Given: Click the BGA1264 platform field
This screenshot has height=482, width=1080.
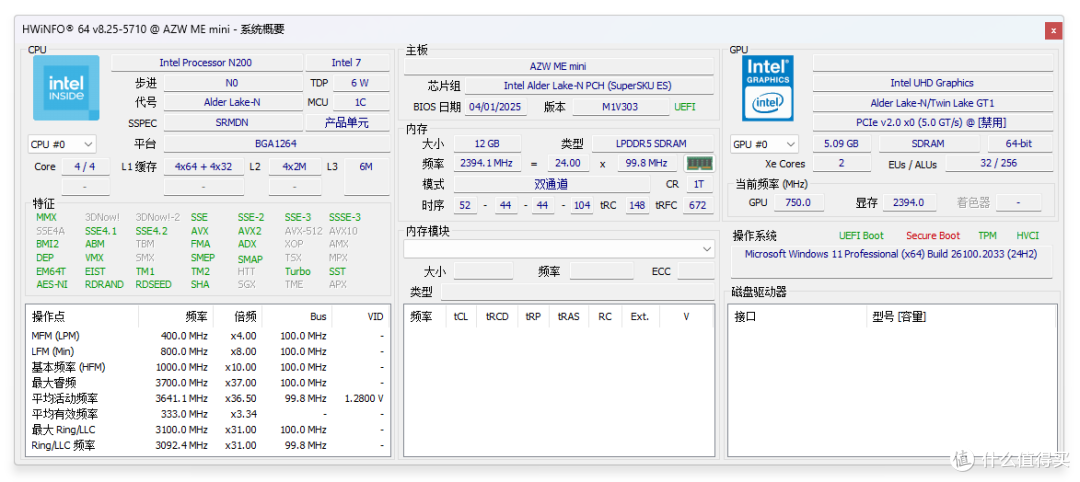Looking at the screenshot, I should pyautogui.click(x=276, y=144).
